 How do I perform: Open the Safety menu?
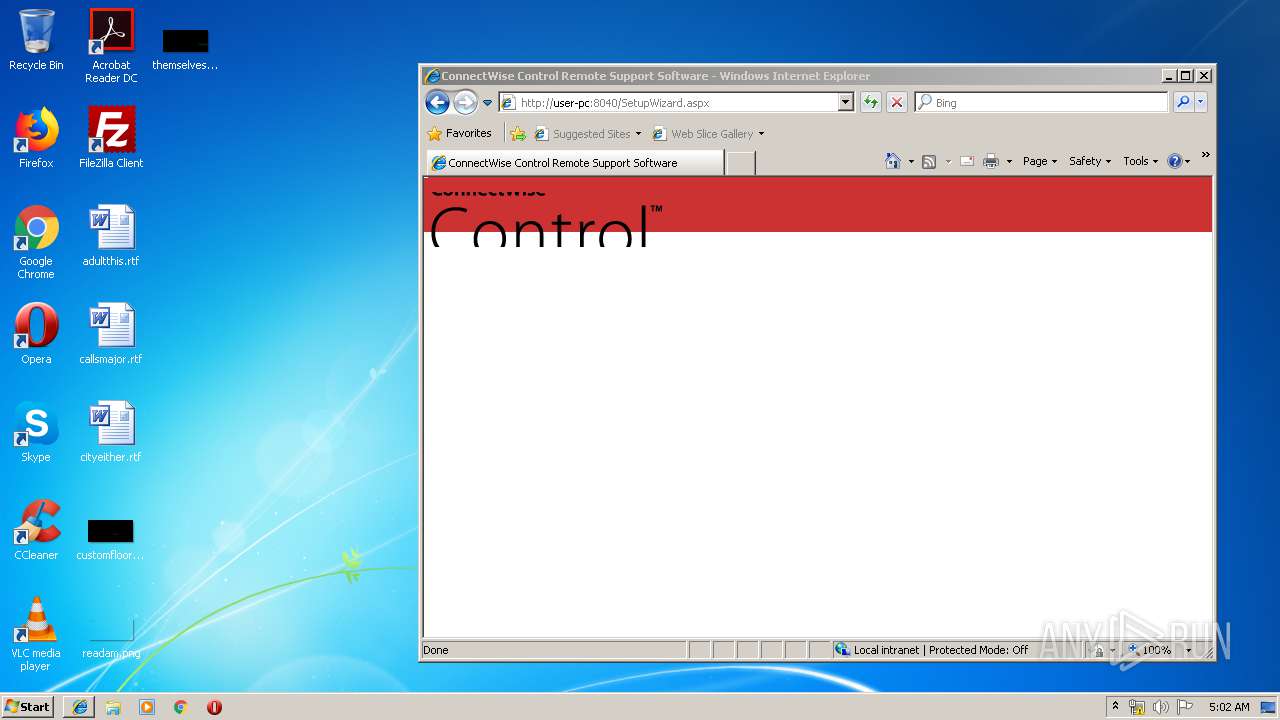pyautogui.click(x=1090, y=161)
